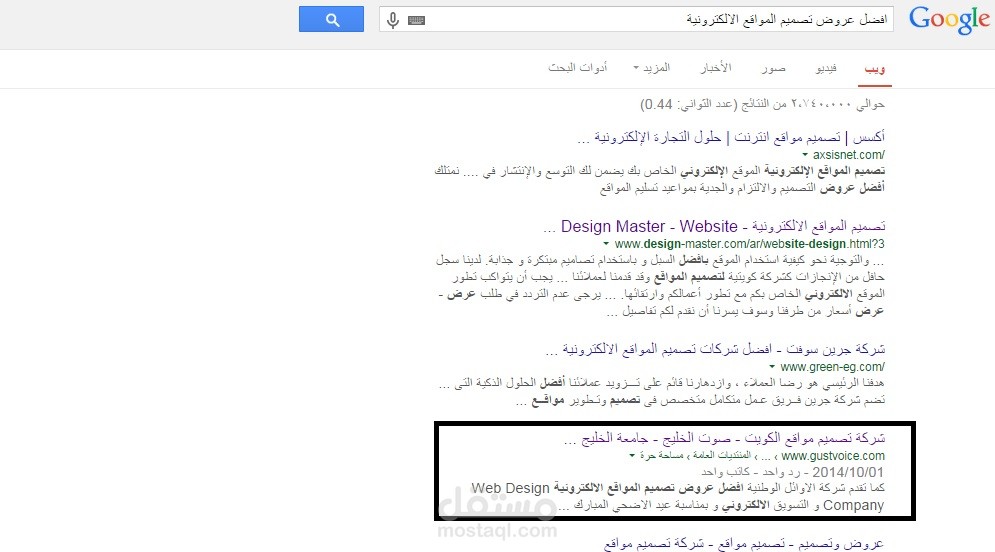Click the www.gustvoice.com URL text
This screenshot has width=995, height=552.
[x=833, y=456]
